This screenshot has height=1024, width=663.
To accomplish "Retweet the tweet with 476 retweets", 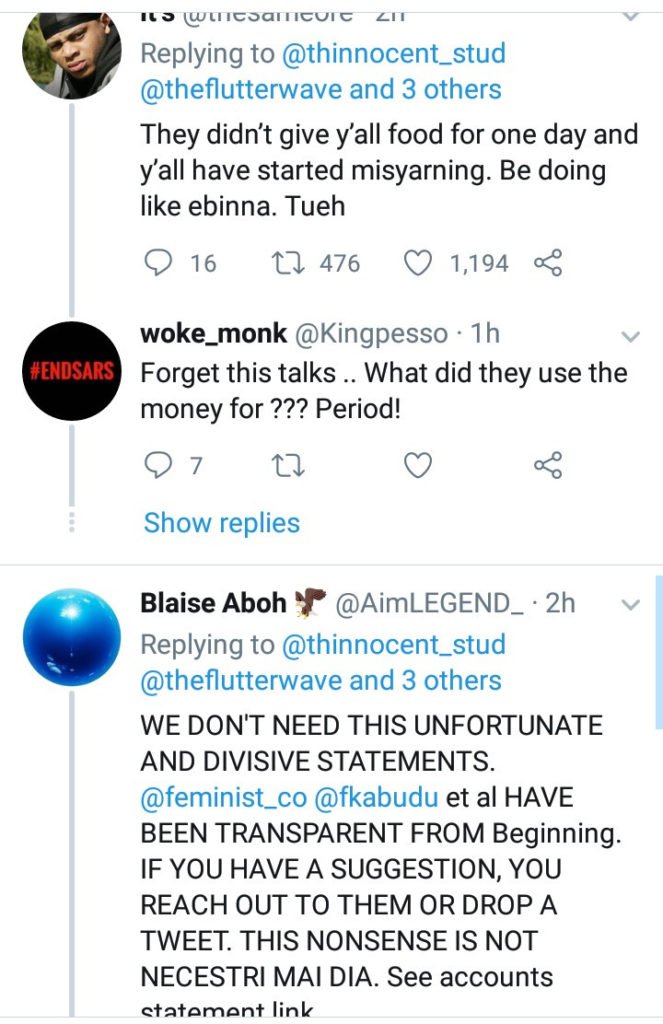I will coord(288,264).
